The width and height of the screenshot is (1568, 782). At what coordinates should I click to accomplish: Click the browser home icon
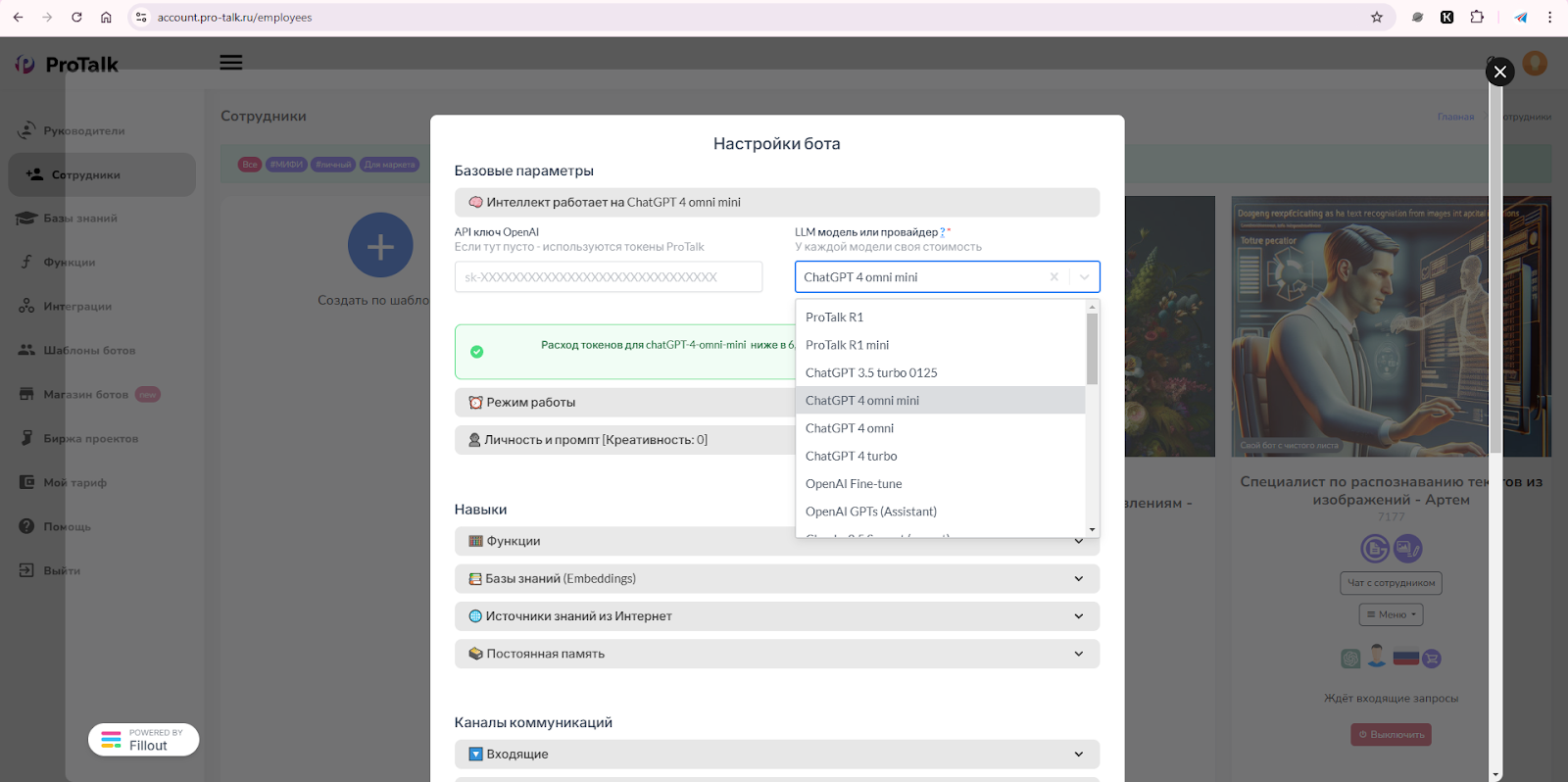tap(106, 18)
